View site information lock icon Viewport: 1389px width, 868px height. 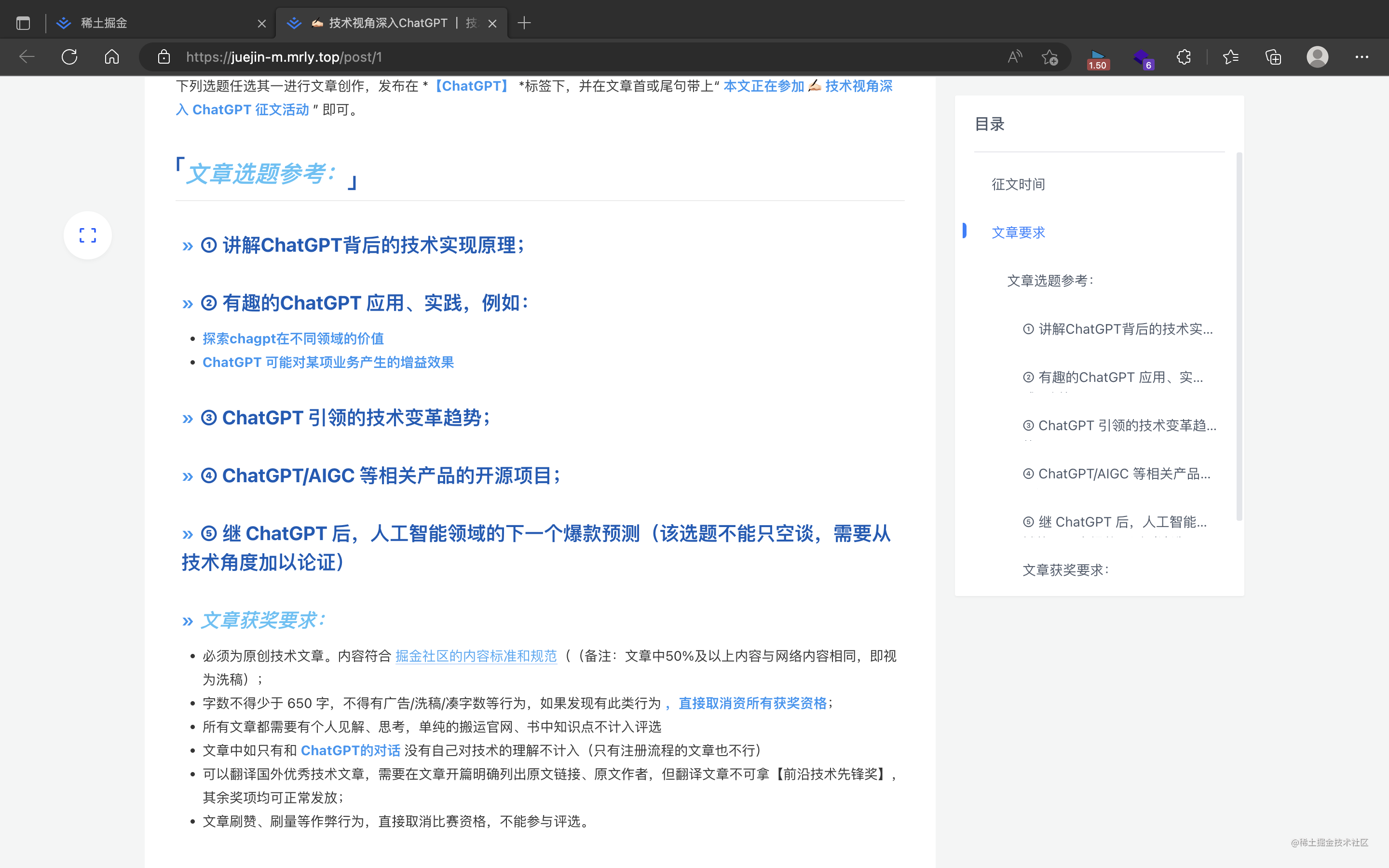tap(163, 57)
